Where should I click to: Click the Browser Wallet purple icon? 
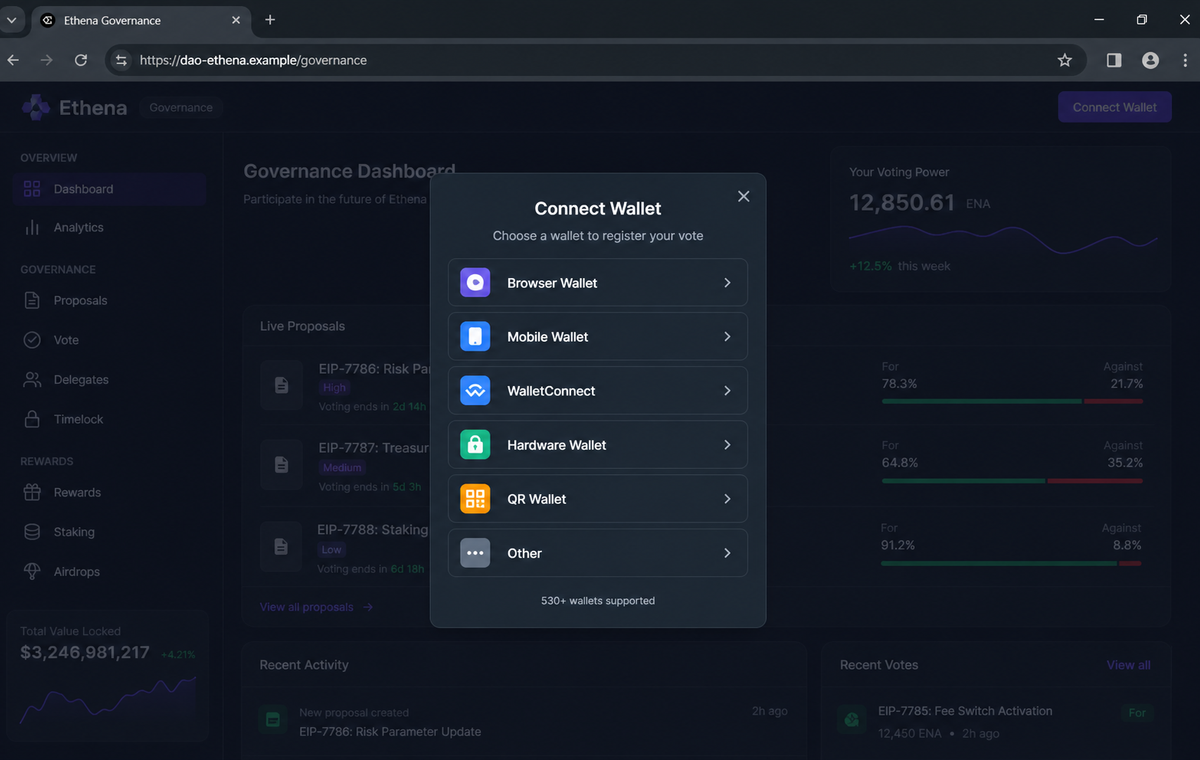(x=475, y=283)
